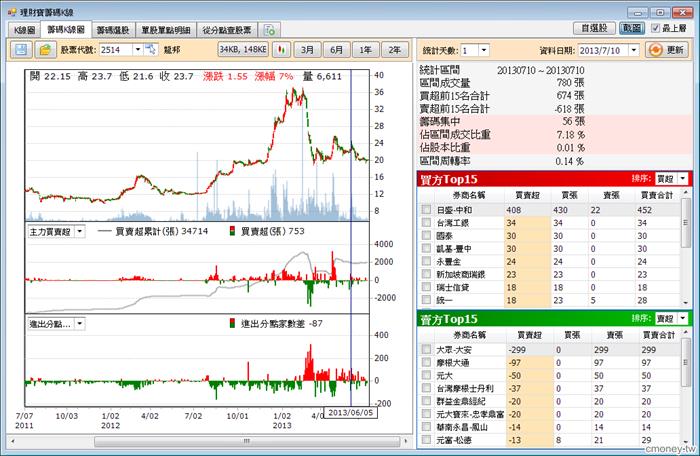Set chart range to 1年
The height and width of the screenshot is (456, 700).
tap(365, 50)
